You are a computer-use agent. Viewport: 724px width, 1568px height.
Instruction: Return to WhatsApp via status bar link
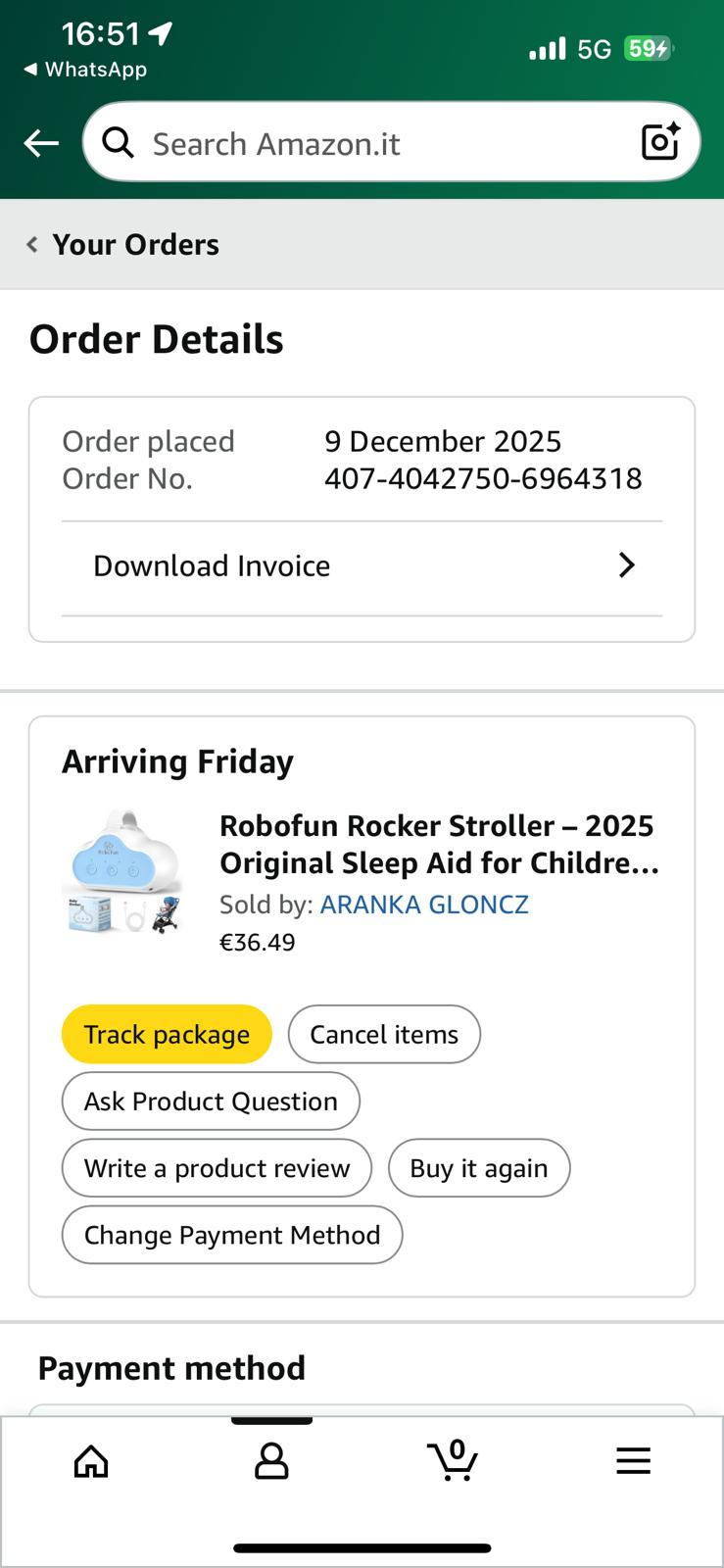[85, 70]
